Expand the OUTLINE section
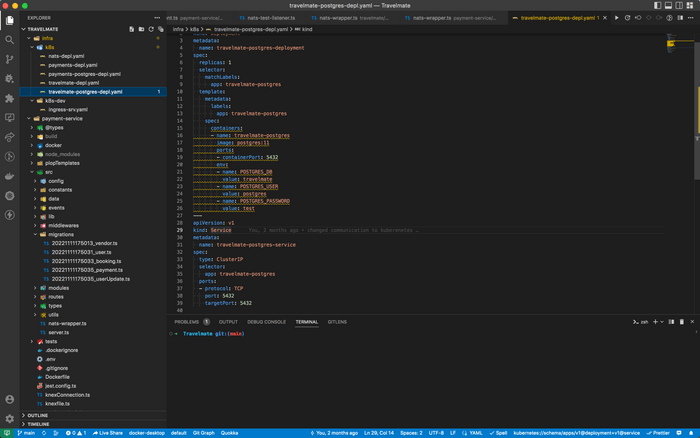The width and height of the screenshot is (700, 438). (93, 415)
